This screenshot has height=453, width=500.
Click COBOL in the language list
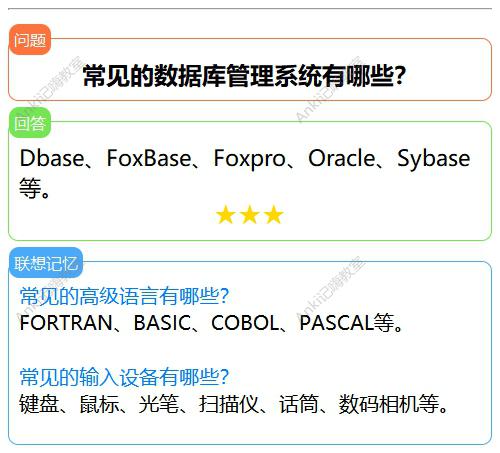(x=245, y=323)
